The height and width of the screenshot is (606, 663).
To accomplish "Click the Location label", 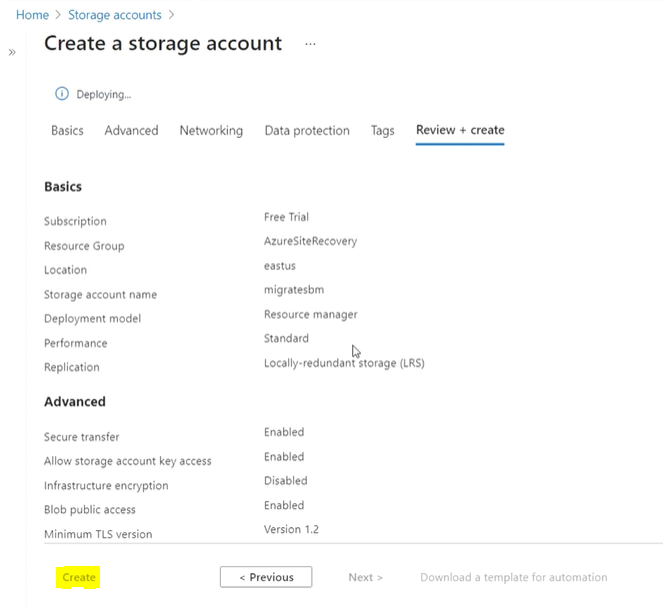I will (66, 270).
